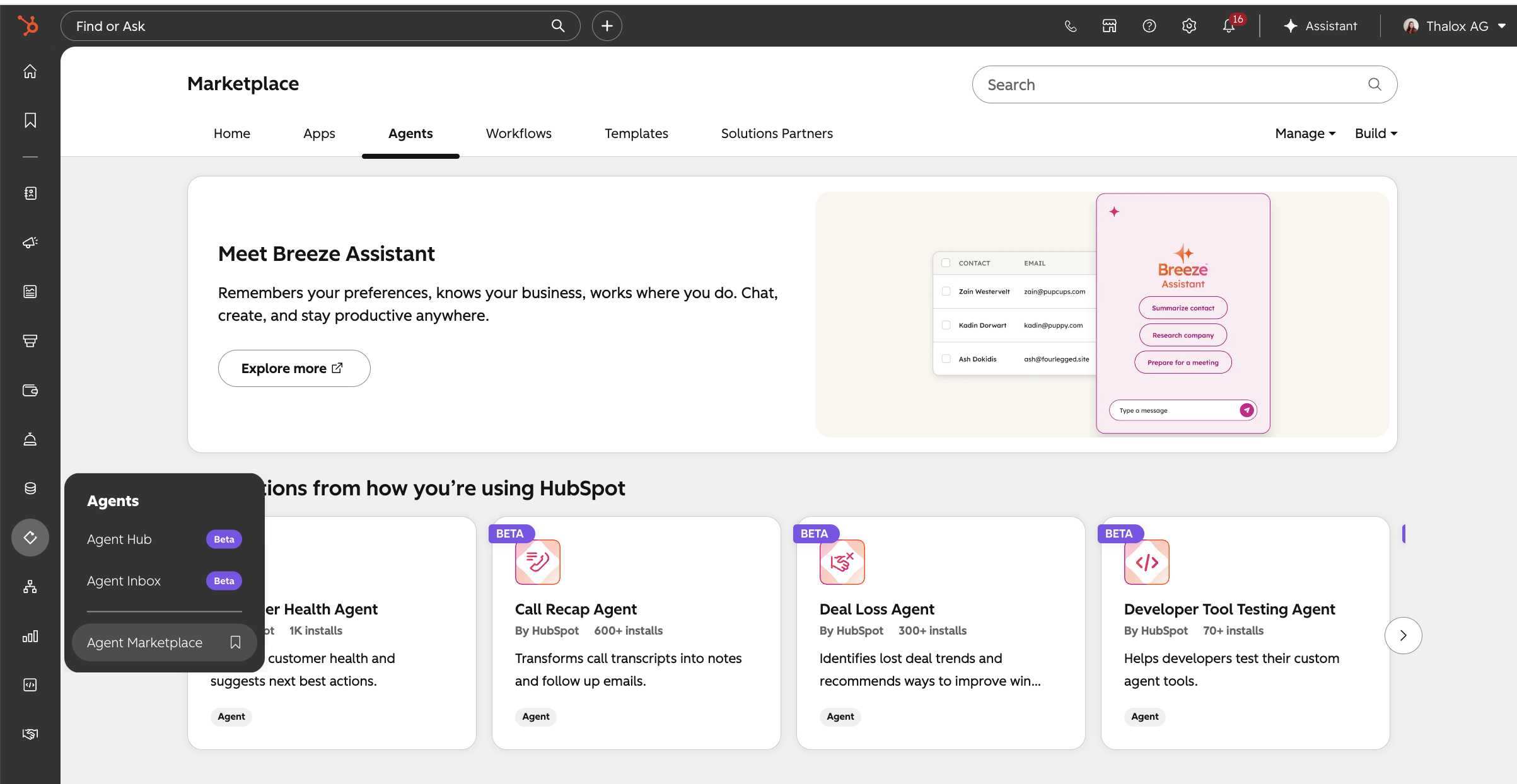Viewport: 1517px width, 784px height.
Task: Open the Bookmarks icon in the sidebar
Action: 30,120
